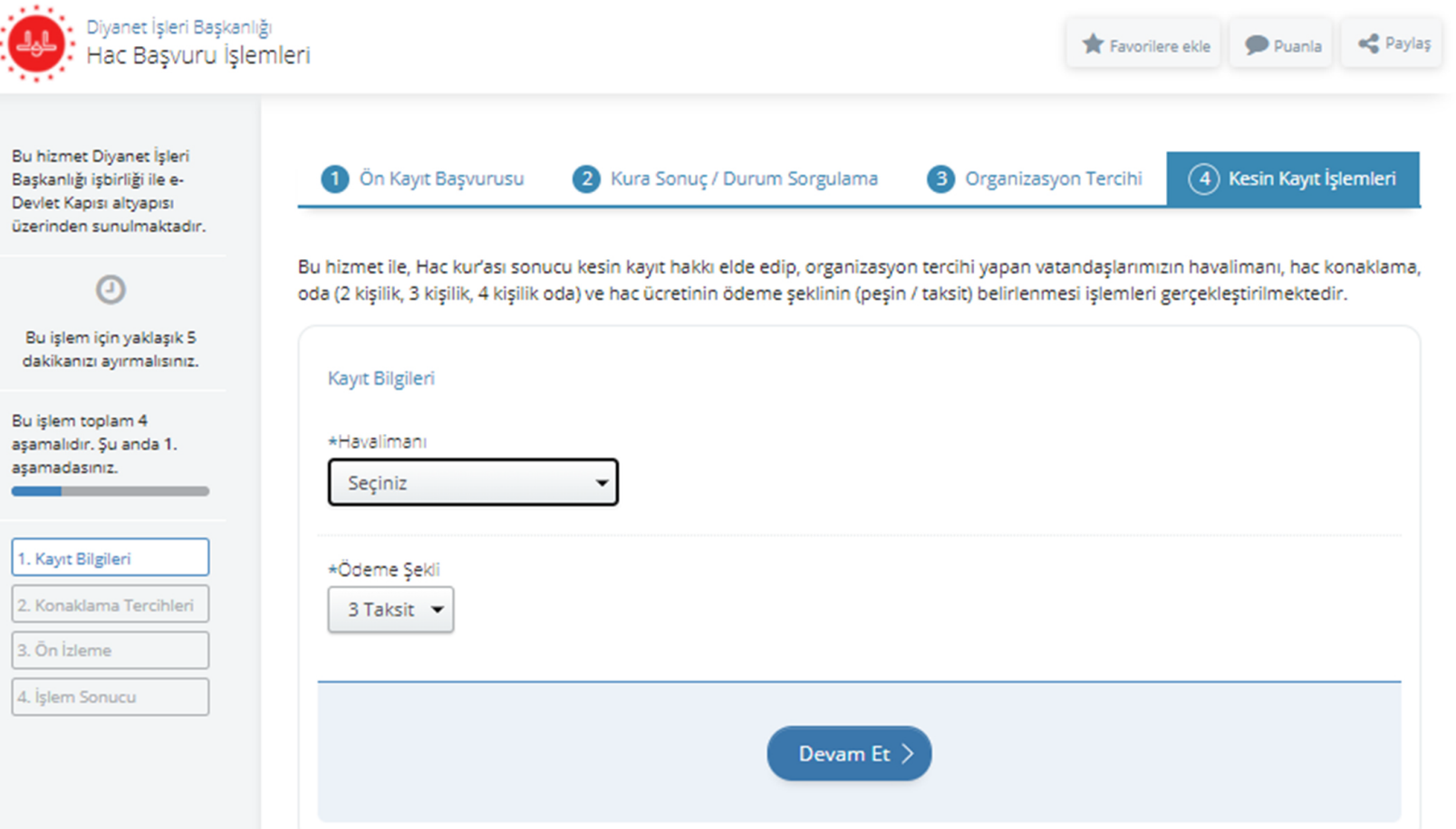Click the step 1 circle number icon

coord(334,178)
